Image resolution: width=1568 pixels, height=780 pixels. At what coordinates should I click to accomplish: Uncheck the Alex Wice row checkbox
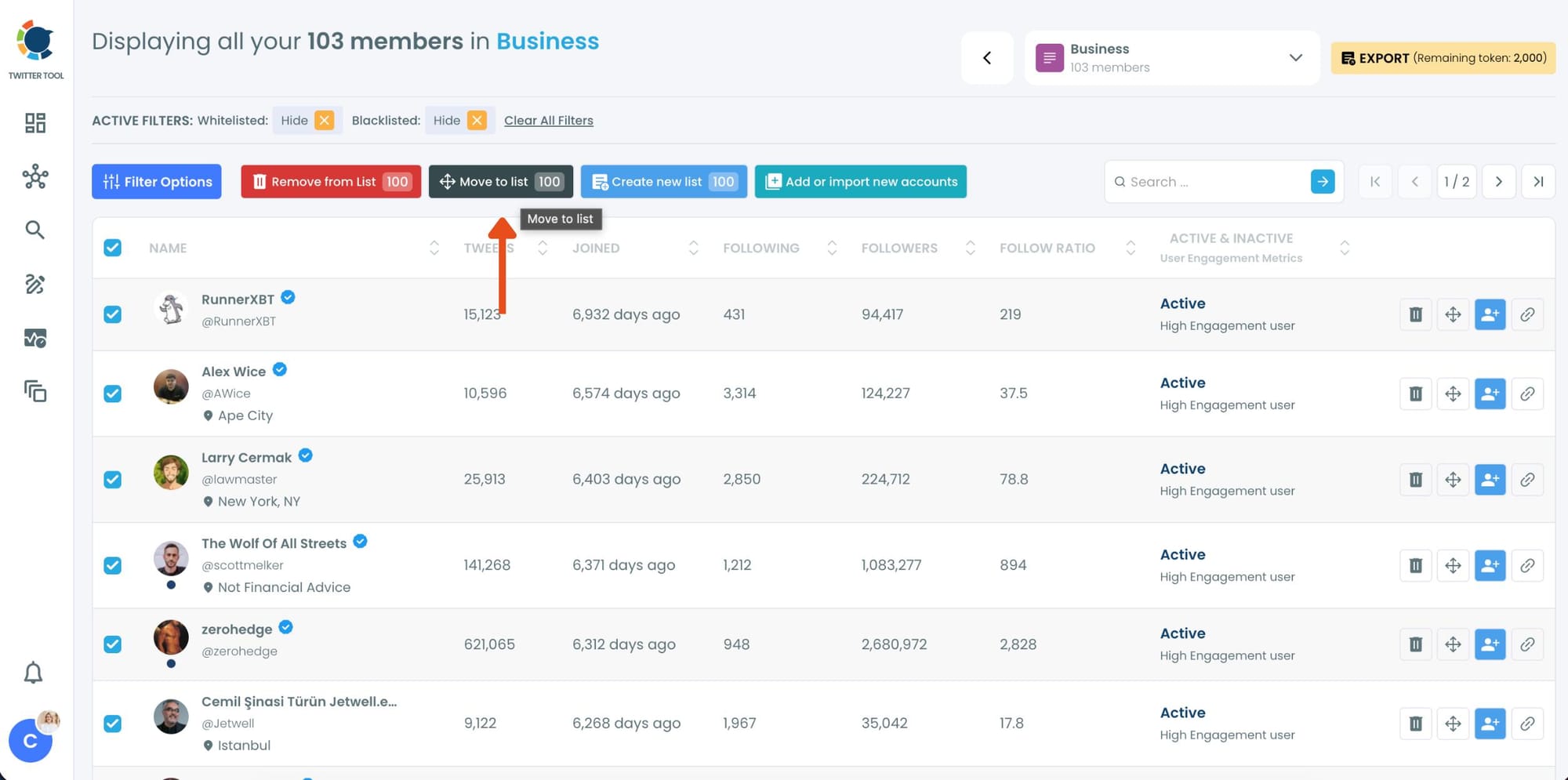[113, 394]
